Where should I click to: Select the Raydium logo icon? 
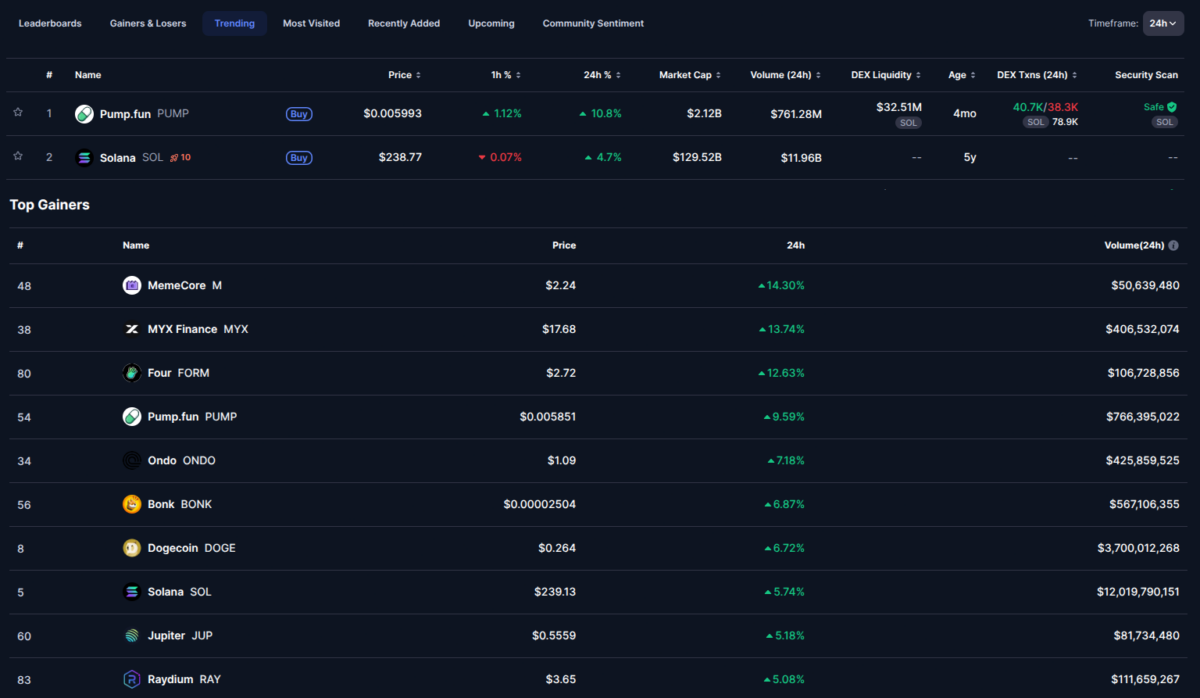(131, 679)
